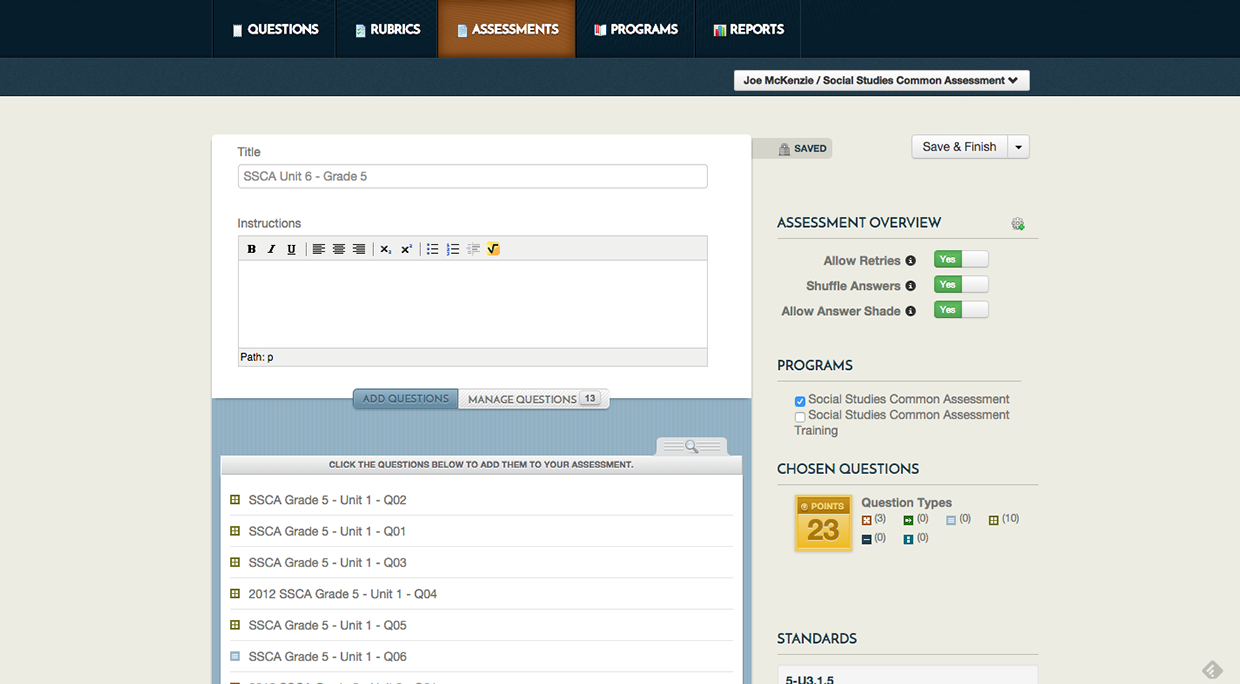The width and height of the screenshot is (1240, 684).
Task: Apply subscript formatting
Action: coord(386,249)
